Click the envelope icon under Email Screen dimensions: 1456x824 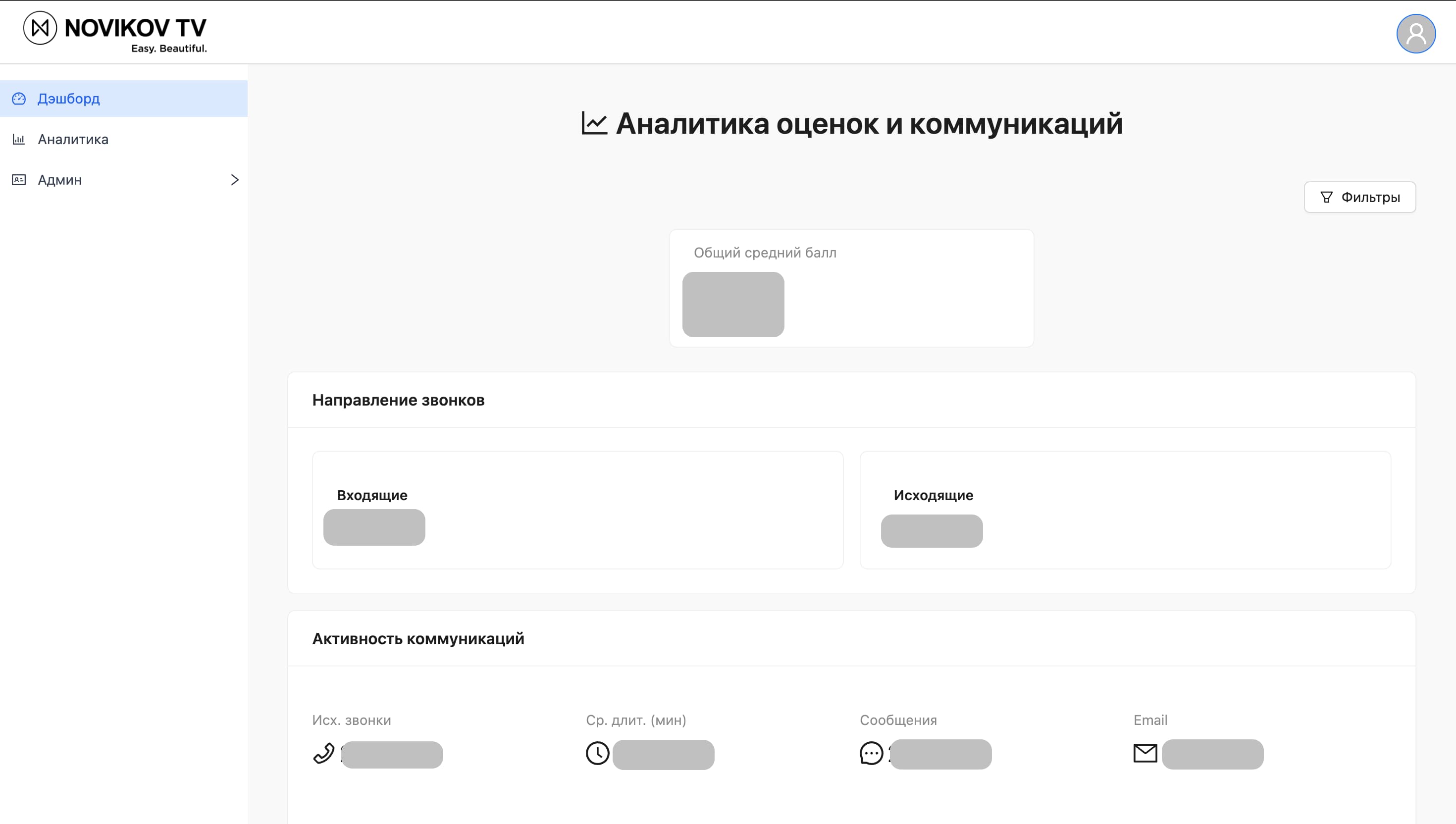coord(1145,753)
